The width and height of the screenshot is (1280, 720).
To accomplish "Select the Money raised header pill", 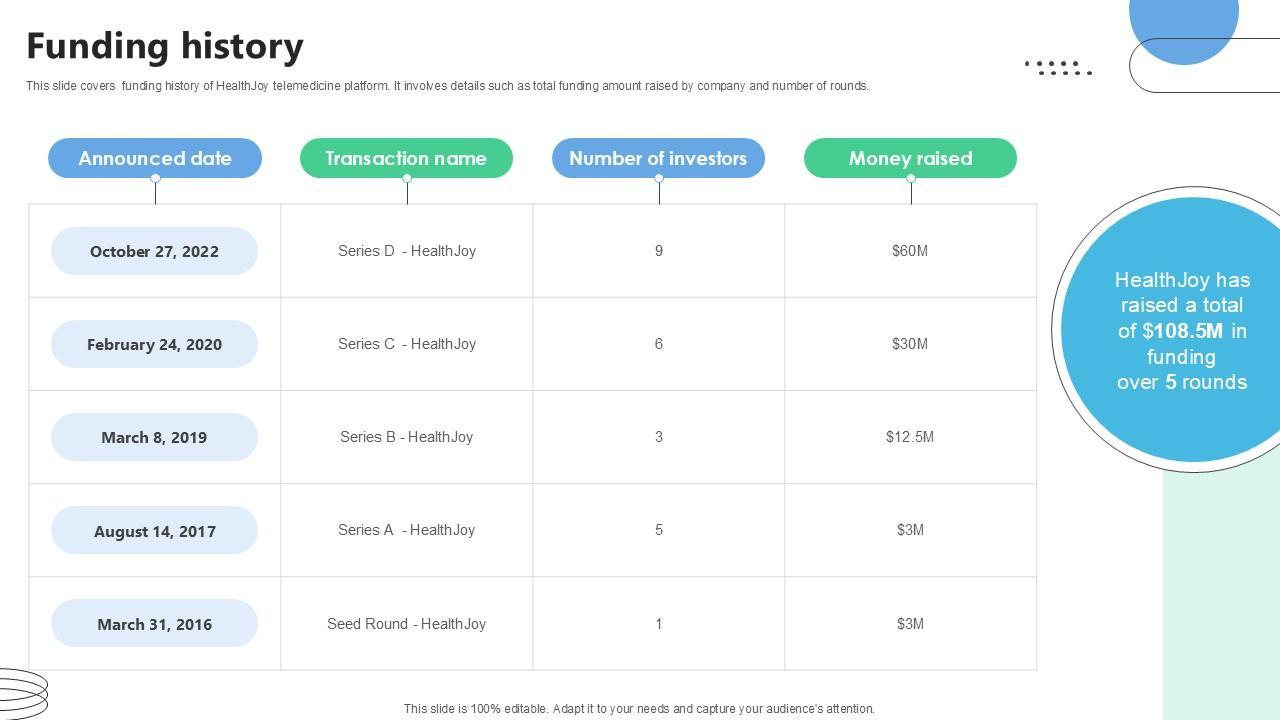I will tap(910, 158).
